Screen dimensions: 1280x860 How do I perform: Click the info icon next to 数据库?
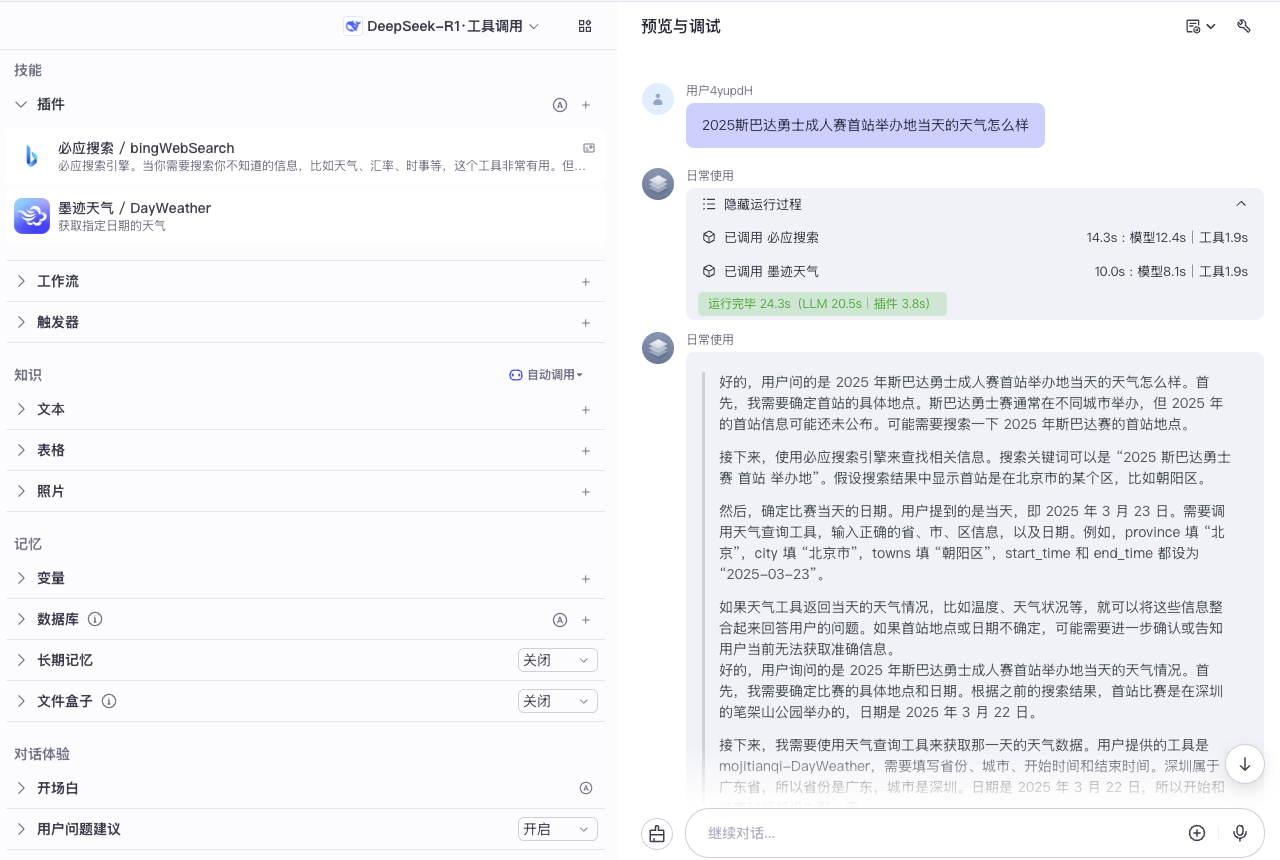point(95,620)
